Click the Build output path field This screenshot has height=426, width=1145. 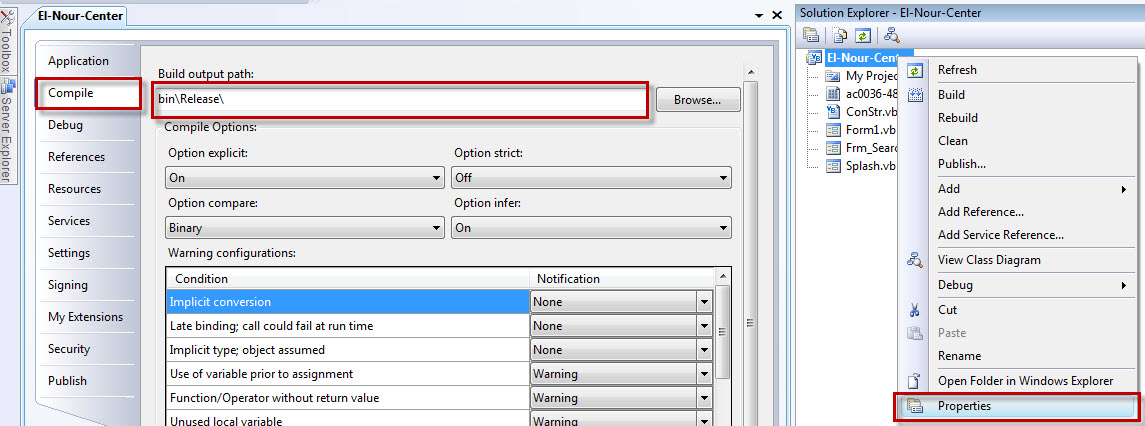tap(399, 99)
